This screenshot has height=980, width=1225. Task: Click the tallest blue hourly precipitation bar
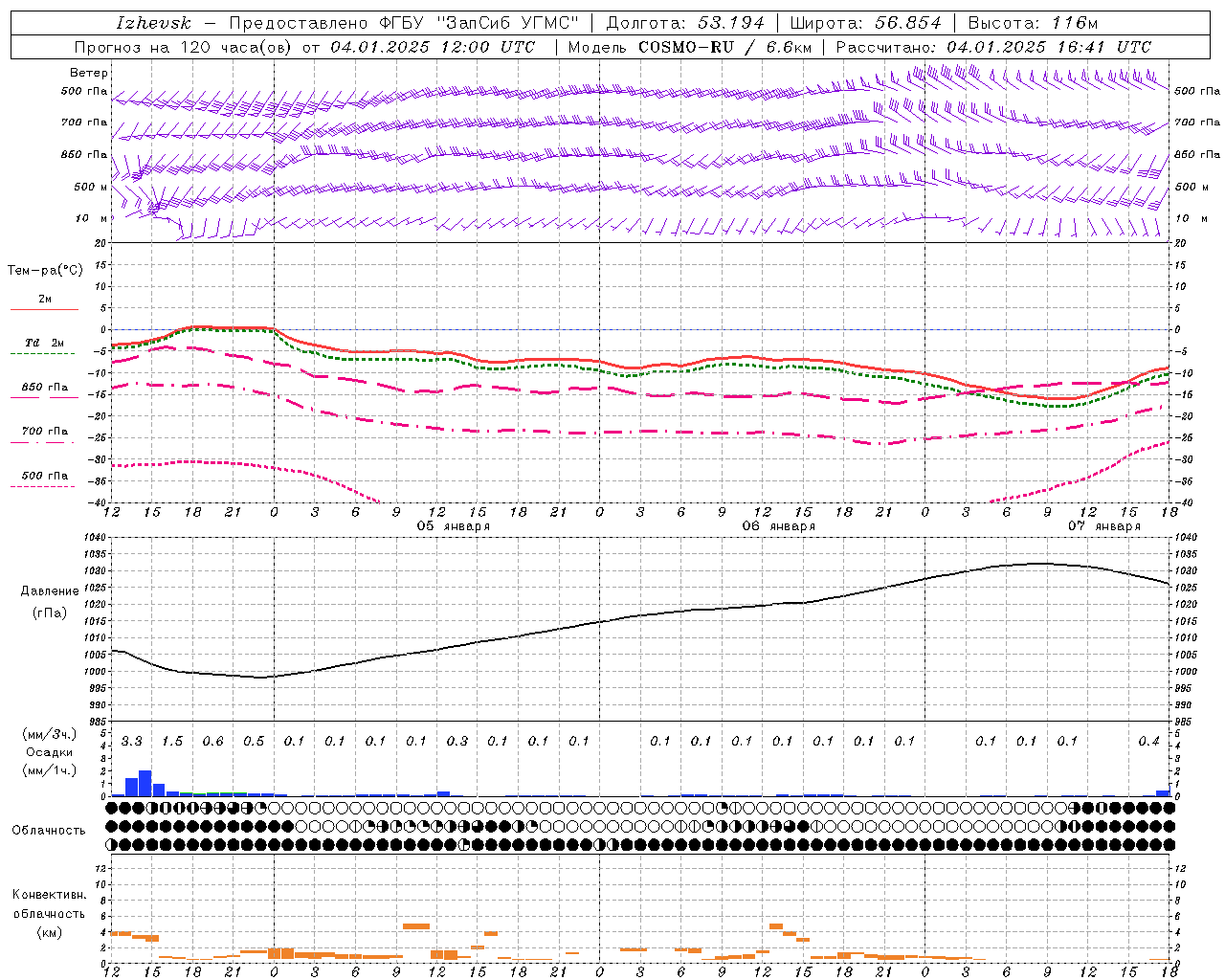click(x=145, y=783)
